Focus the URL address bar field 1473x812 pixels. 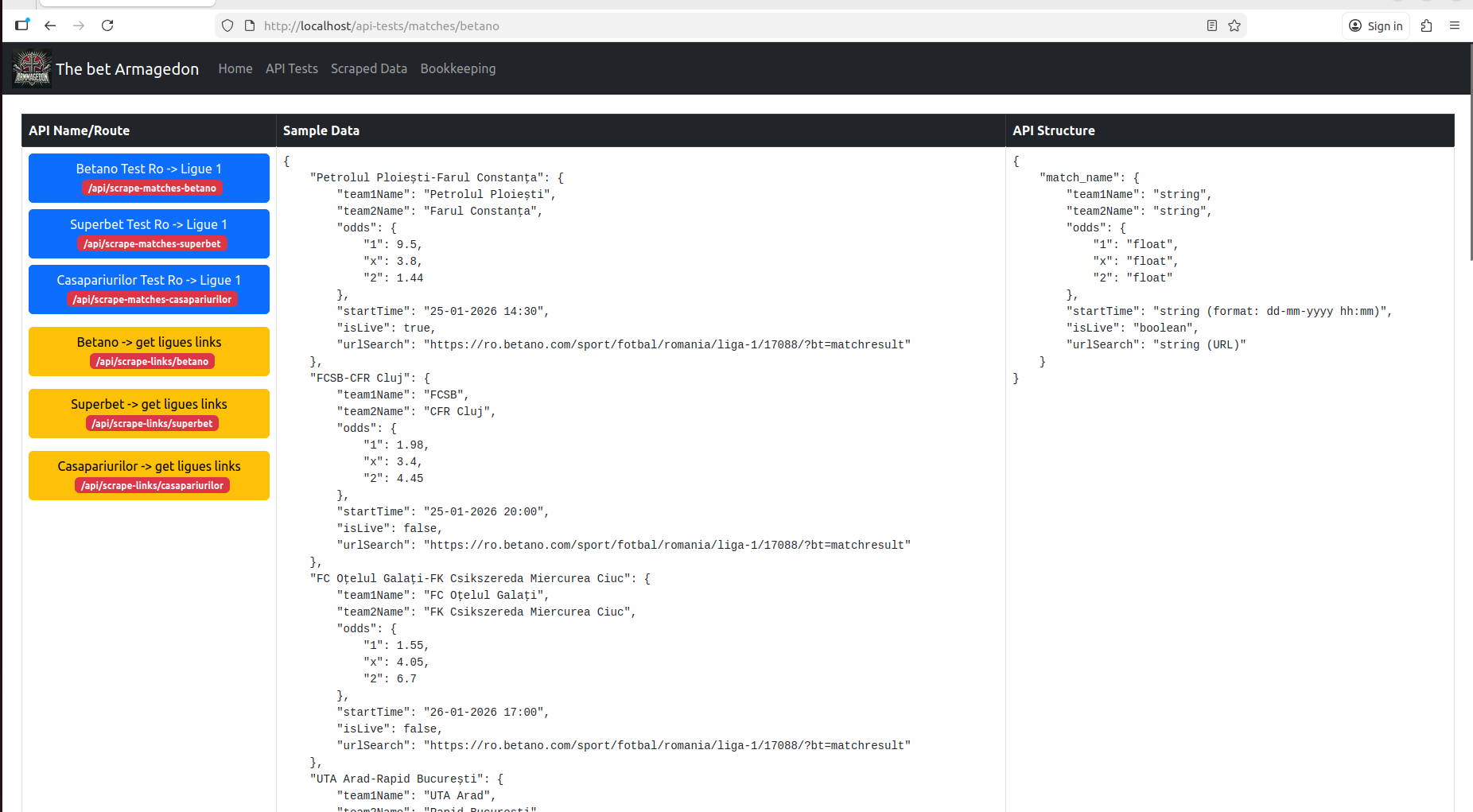[716, 25]
